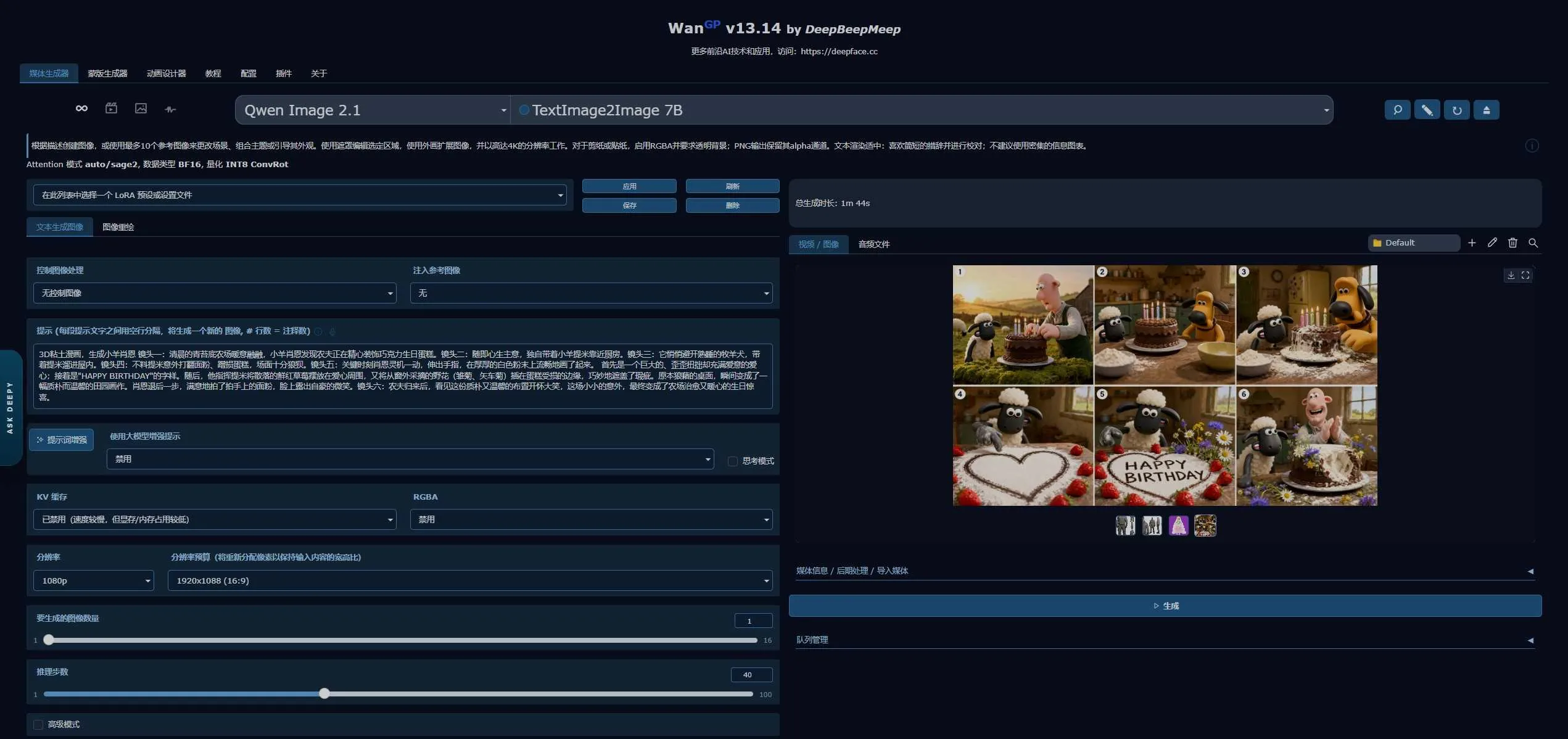Image resolution: width=1568 pixels, height=739 pixels.
Task: Click the 应用 button
Action: 629,186
